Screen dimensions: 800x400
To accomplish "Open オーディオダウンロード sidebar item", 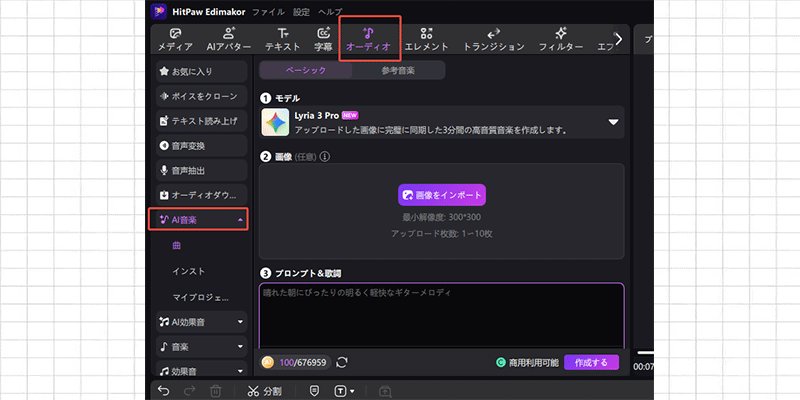I will 202,195.
